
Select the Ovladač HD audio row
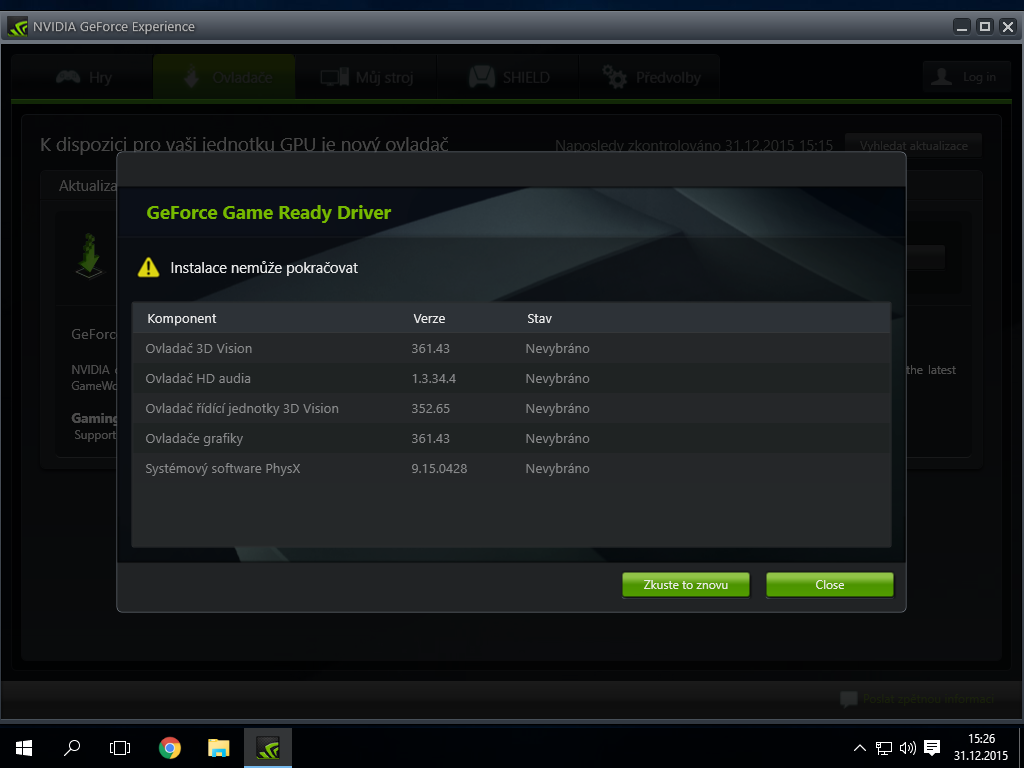[511, 379]
